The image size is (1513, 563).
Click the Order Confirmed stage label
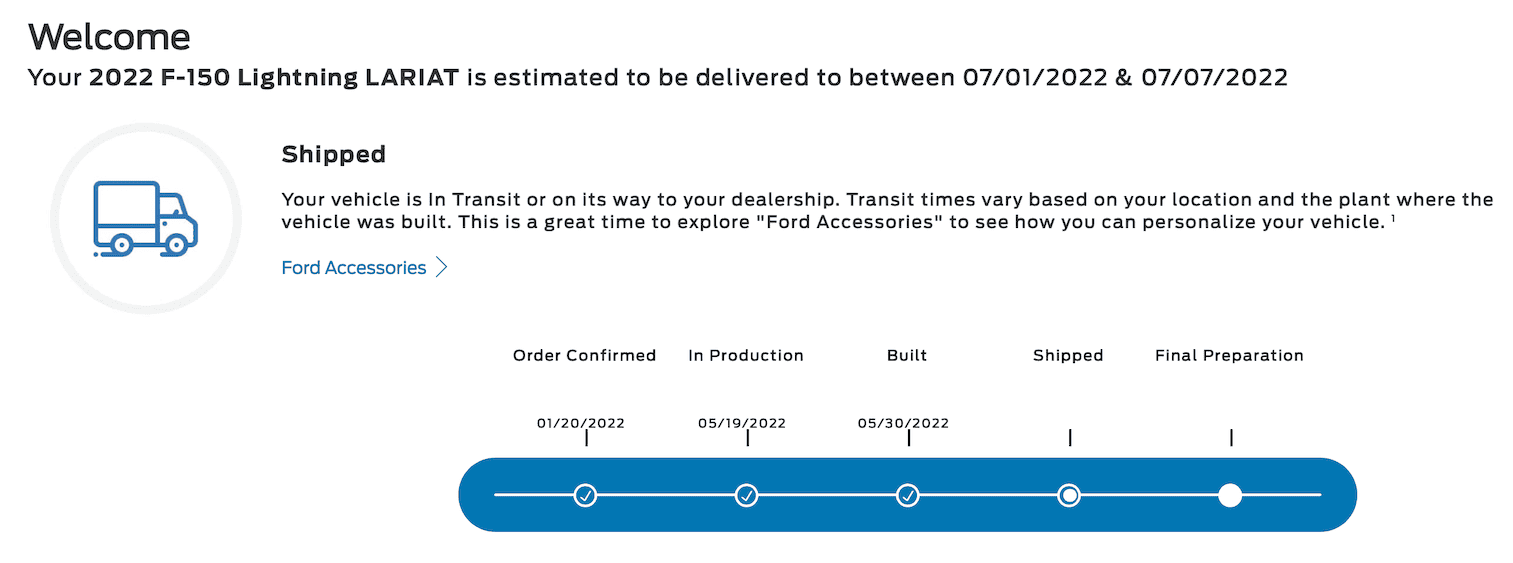point(584,355)
